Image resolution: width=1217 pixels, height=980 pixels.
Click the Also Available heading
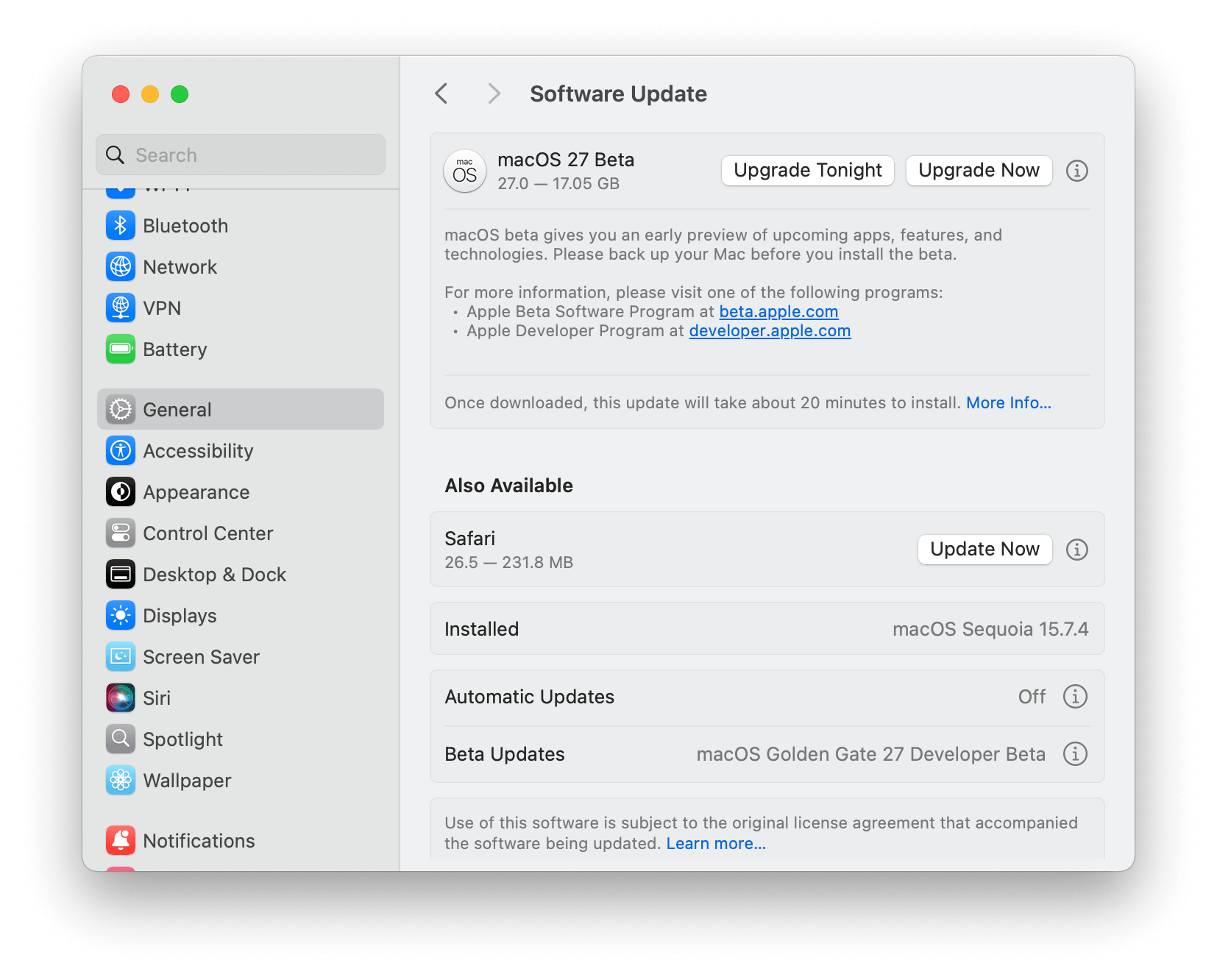[508, 486]
